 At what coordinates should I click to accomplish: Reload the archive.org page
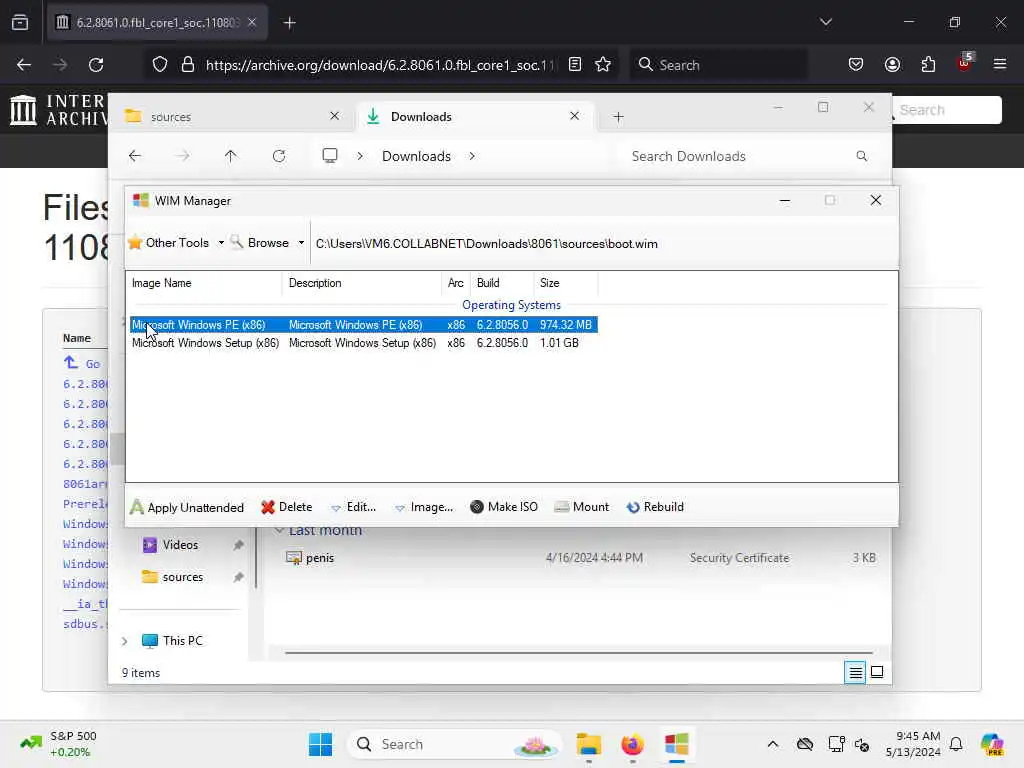point(96,65)
